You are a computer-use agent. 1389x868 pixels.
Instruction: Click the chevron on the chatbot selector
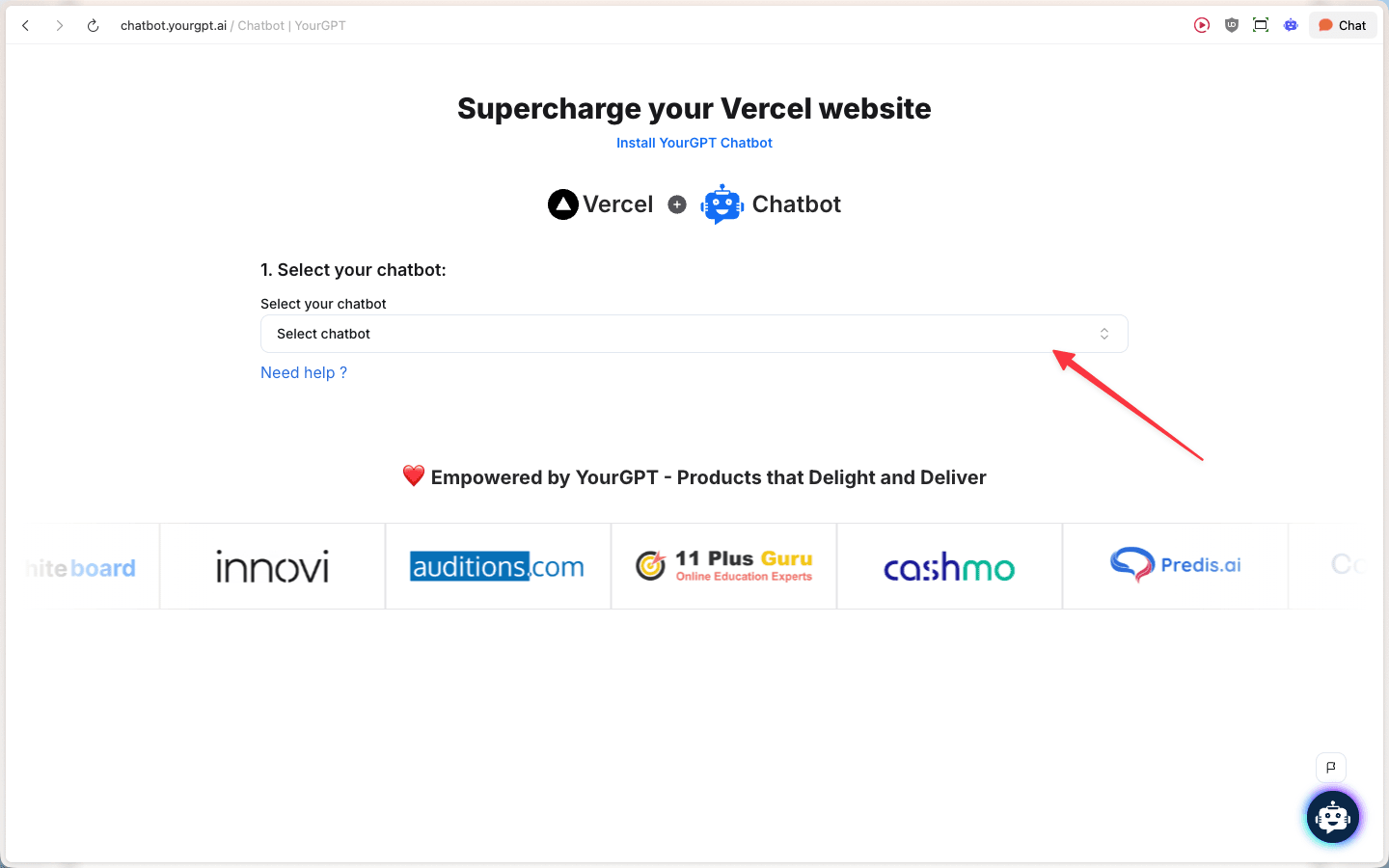[x=1103, y=333]
